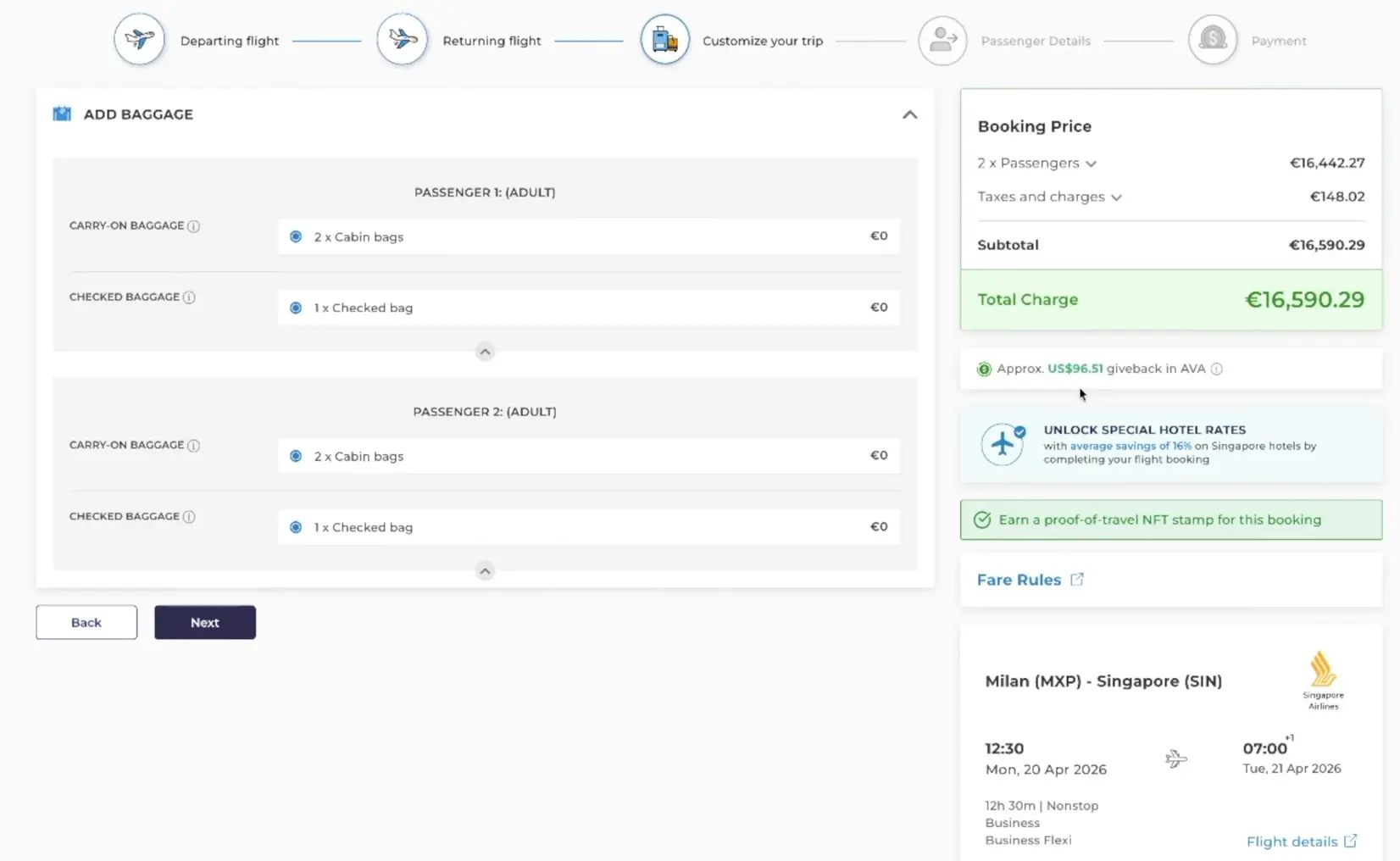
Task: Select Passenger 2's 1 x Checked bag radio
Action: (296, 527)
